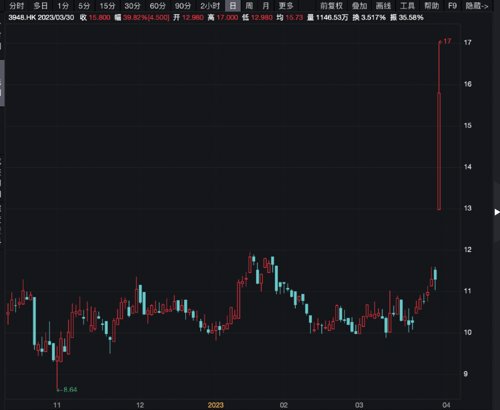Expand the right panel arrow handle
Screen dimensions: 500x410
tap(497, 212)
